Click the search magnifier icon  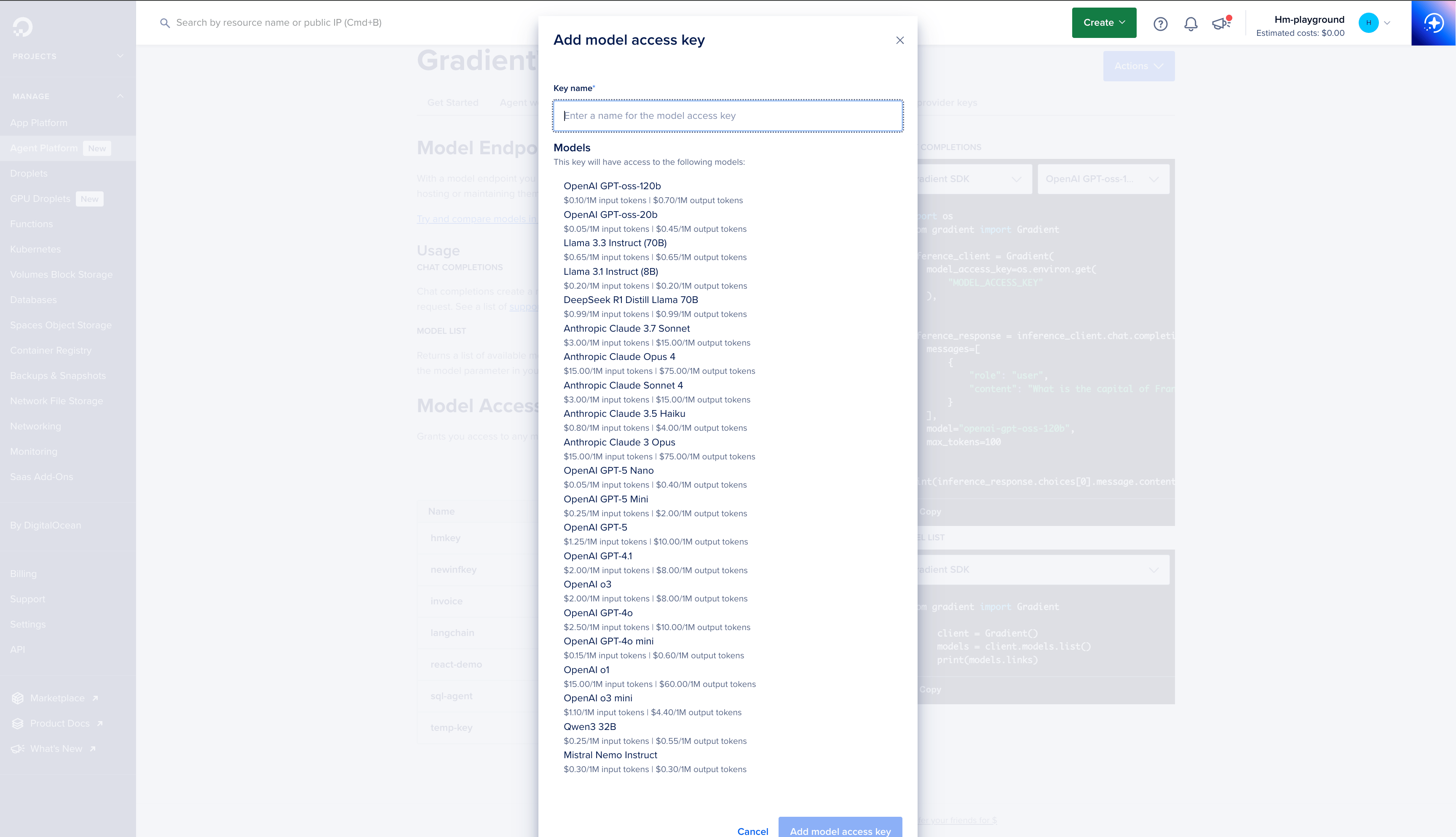tap(165, 23)
